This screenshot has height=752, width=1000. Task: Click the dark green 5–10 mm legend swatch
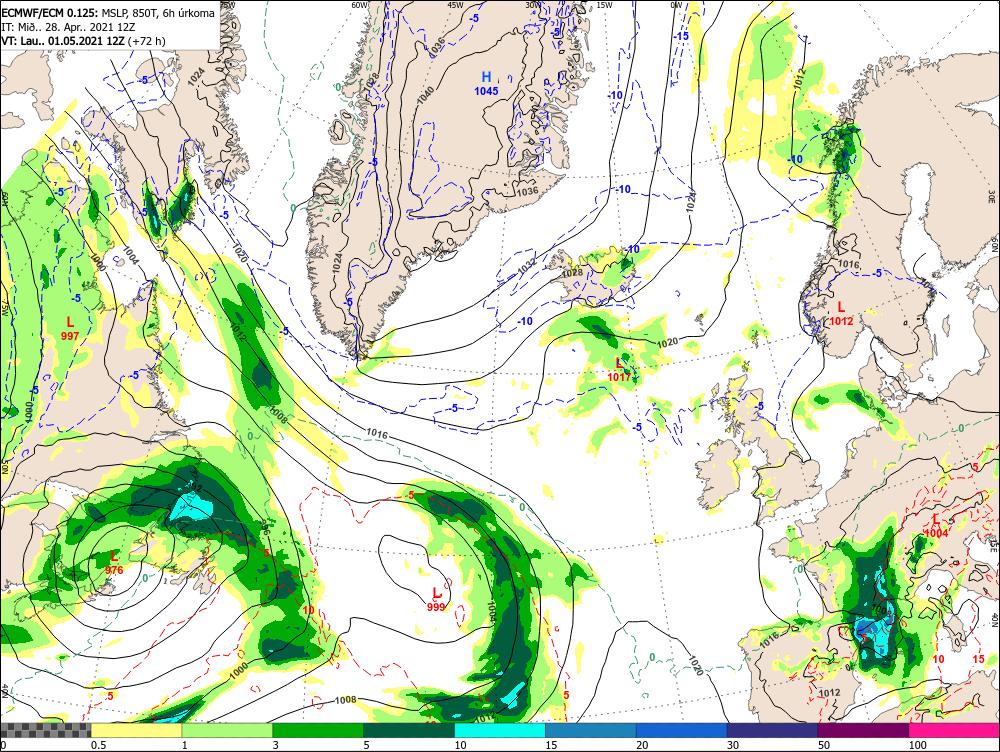point(409,730)
